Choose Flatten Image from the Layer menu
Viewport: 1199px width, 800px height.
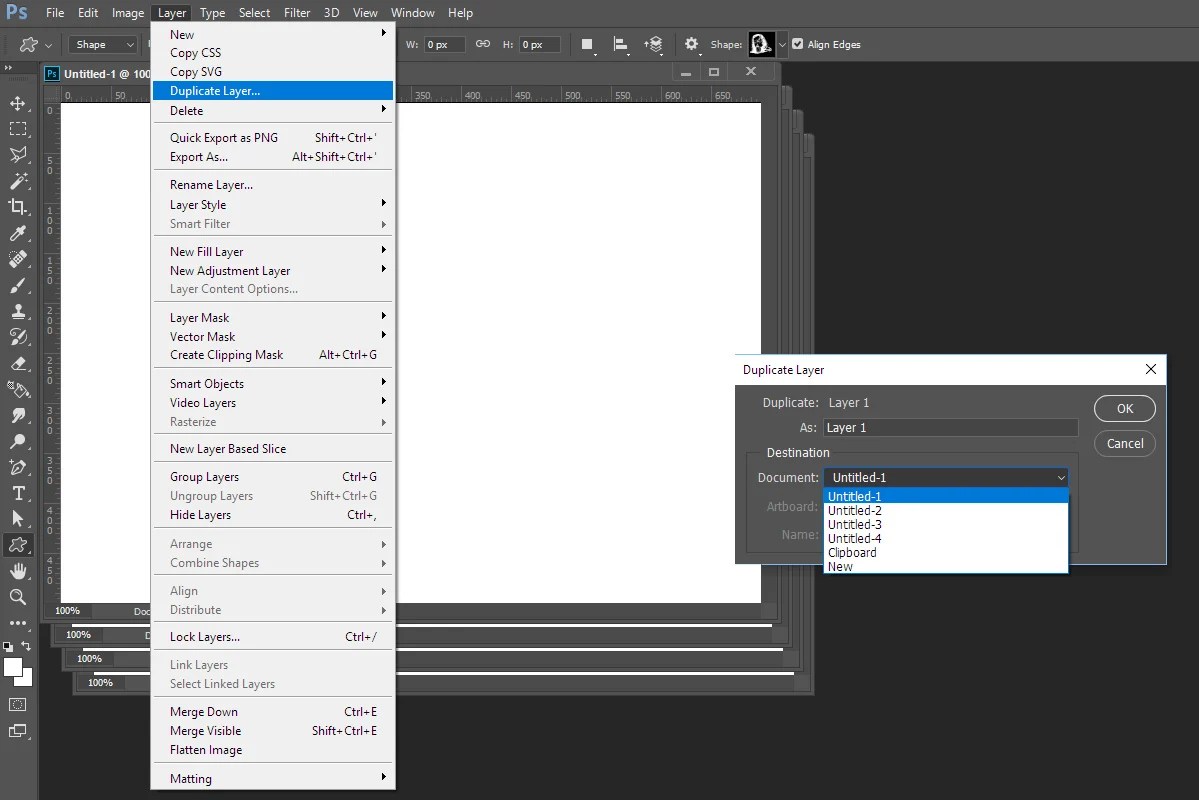207,749
